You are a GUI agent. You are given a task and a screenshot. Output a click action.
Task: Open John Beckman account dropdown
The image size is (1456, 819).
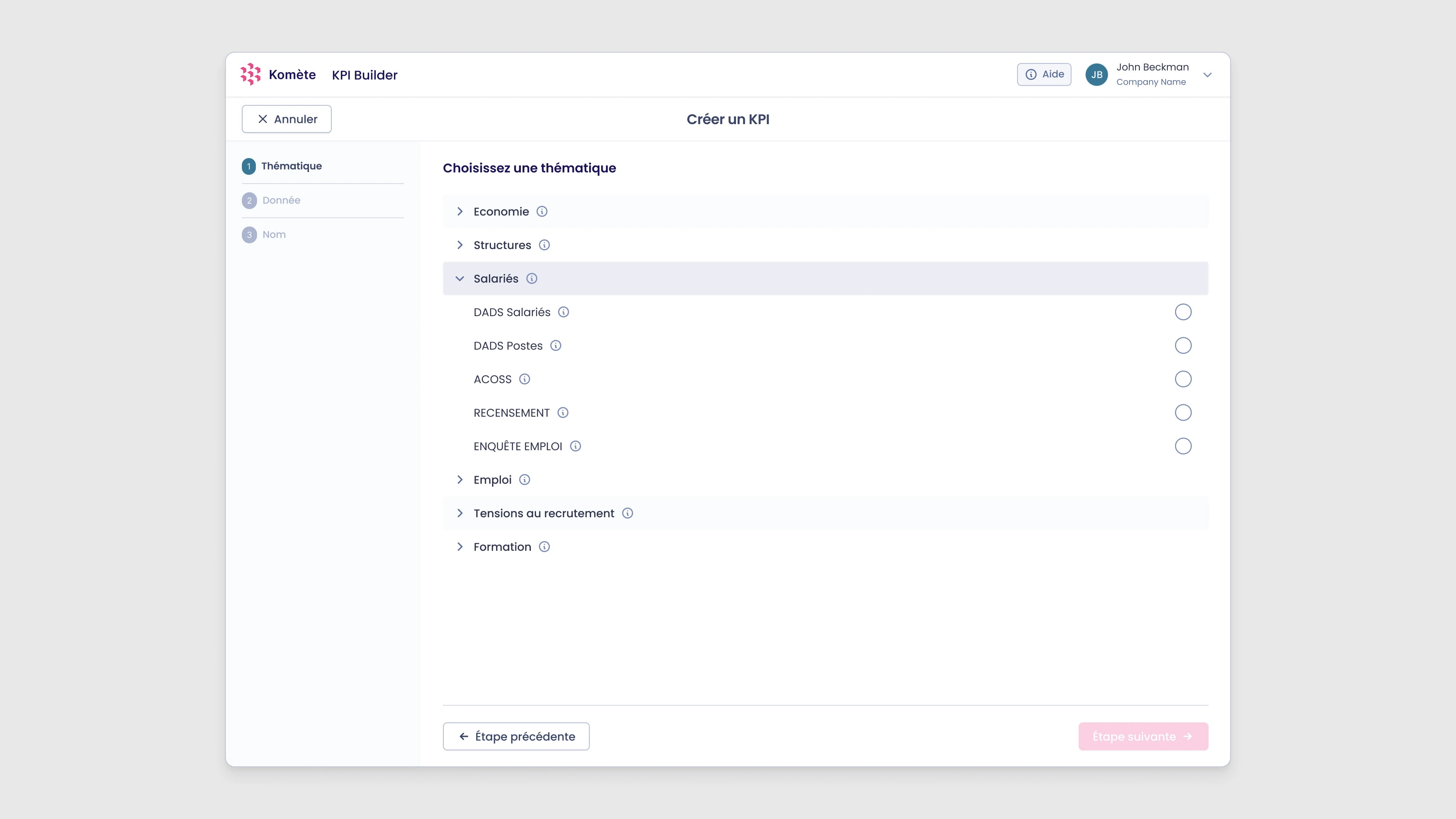click(x=1207, y=75)
